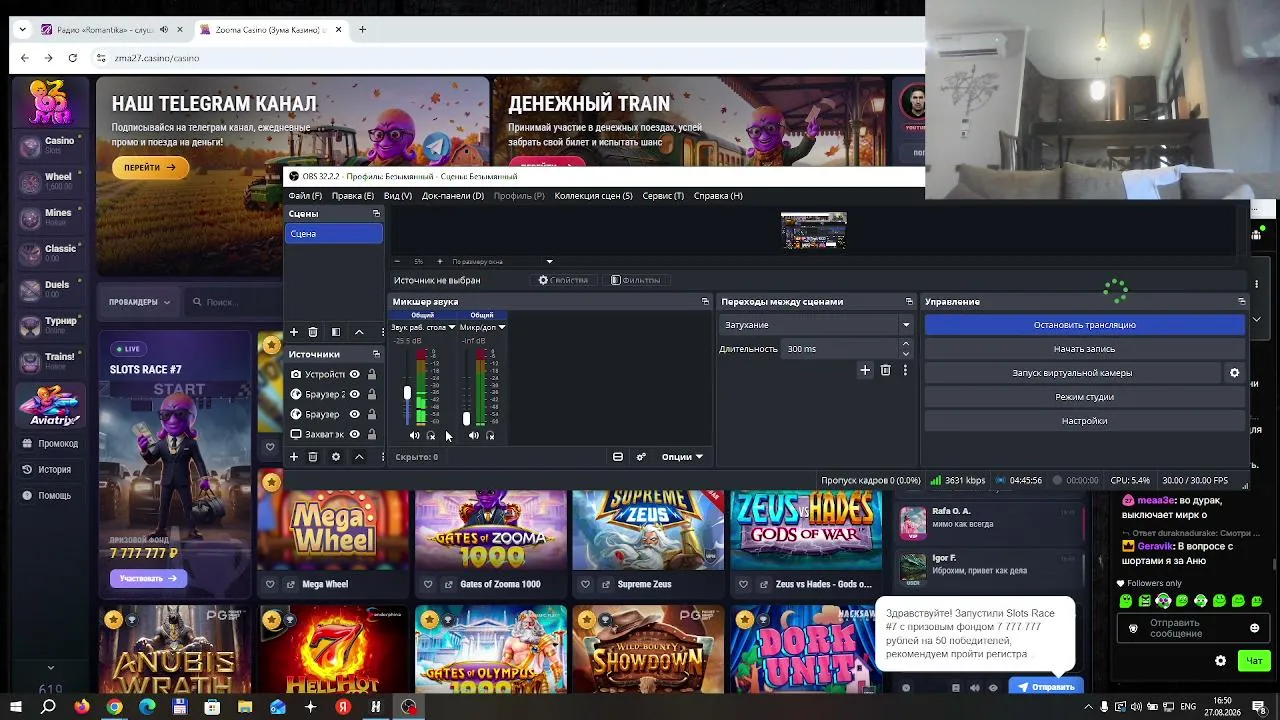This screenshot has height=720, width=1280.
Task: Move source up with Sources panel arrow
Action: tap(359, 457)
